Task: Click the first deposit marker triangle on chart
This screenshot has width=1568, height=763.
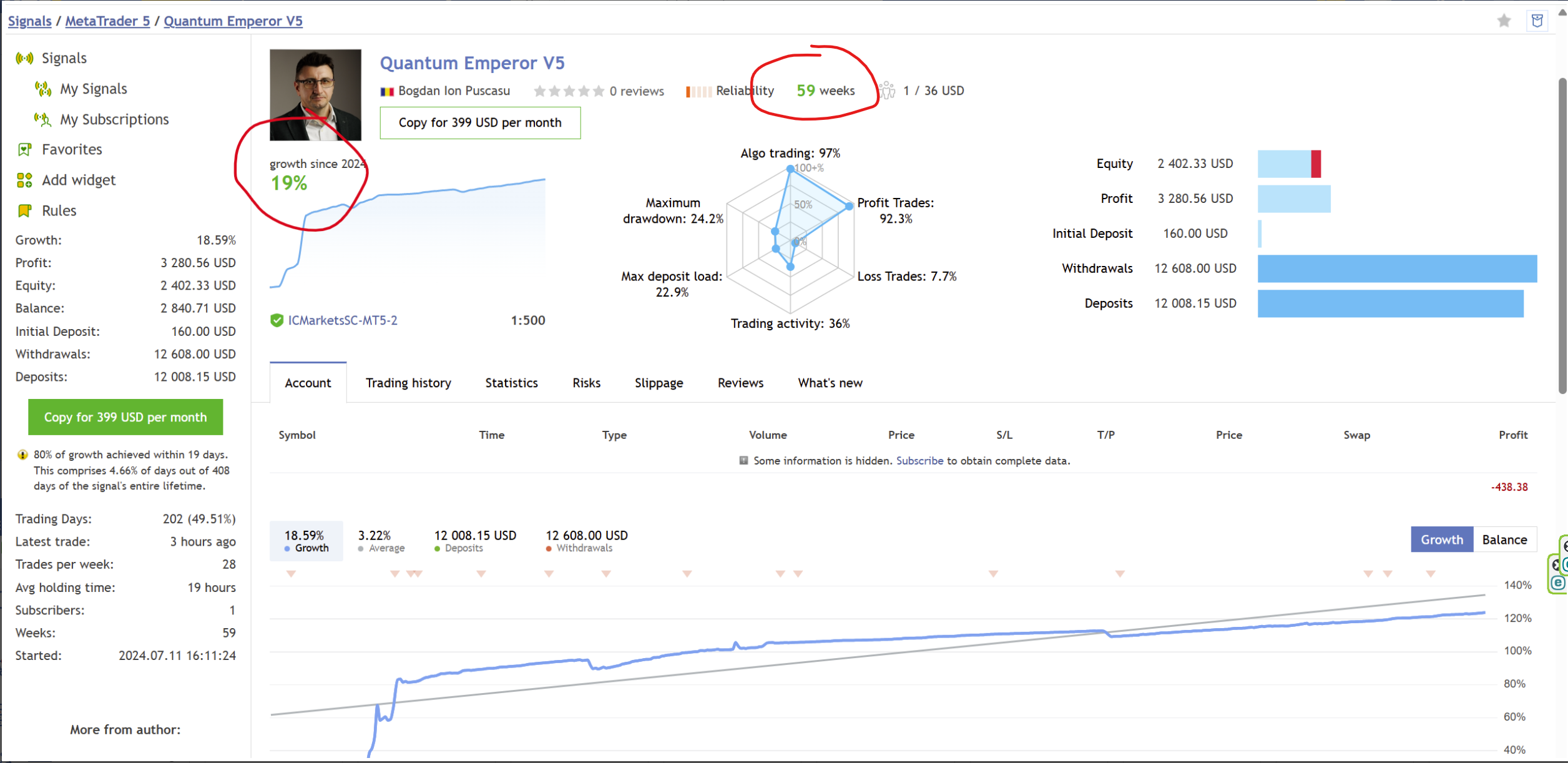Action: point(291,573)
